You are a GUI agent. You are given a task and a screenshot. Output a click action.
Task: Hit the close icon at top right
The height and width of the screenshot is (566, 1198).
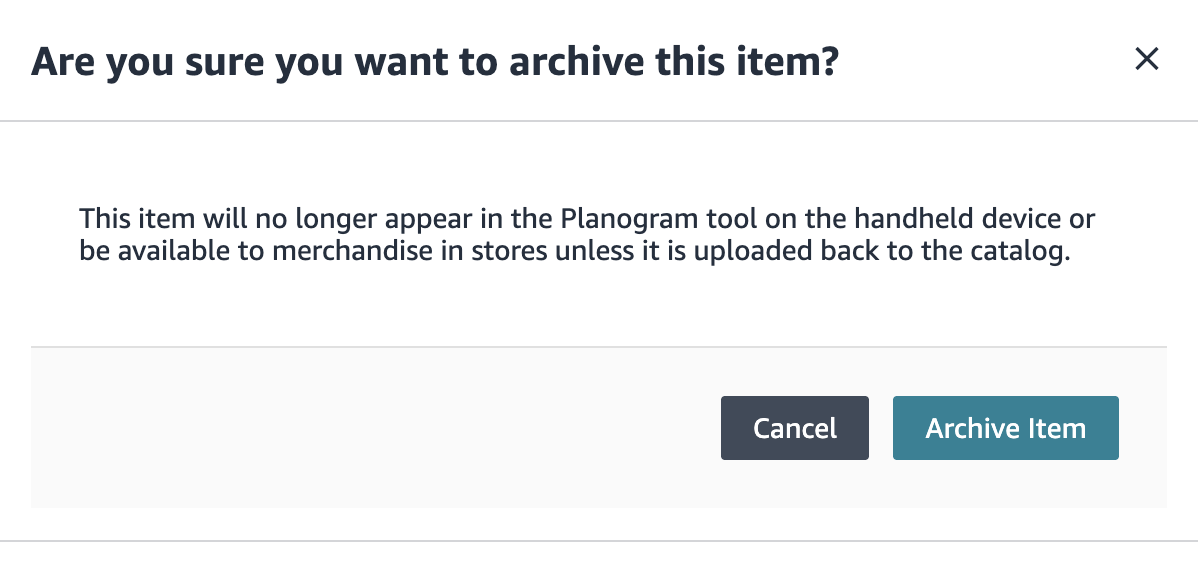(x=1146, y=59)
